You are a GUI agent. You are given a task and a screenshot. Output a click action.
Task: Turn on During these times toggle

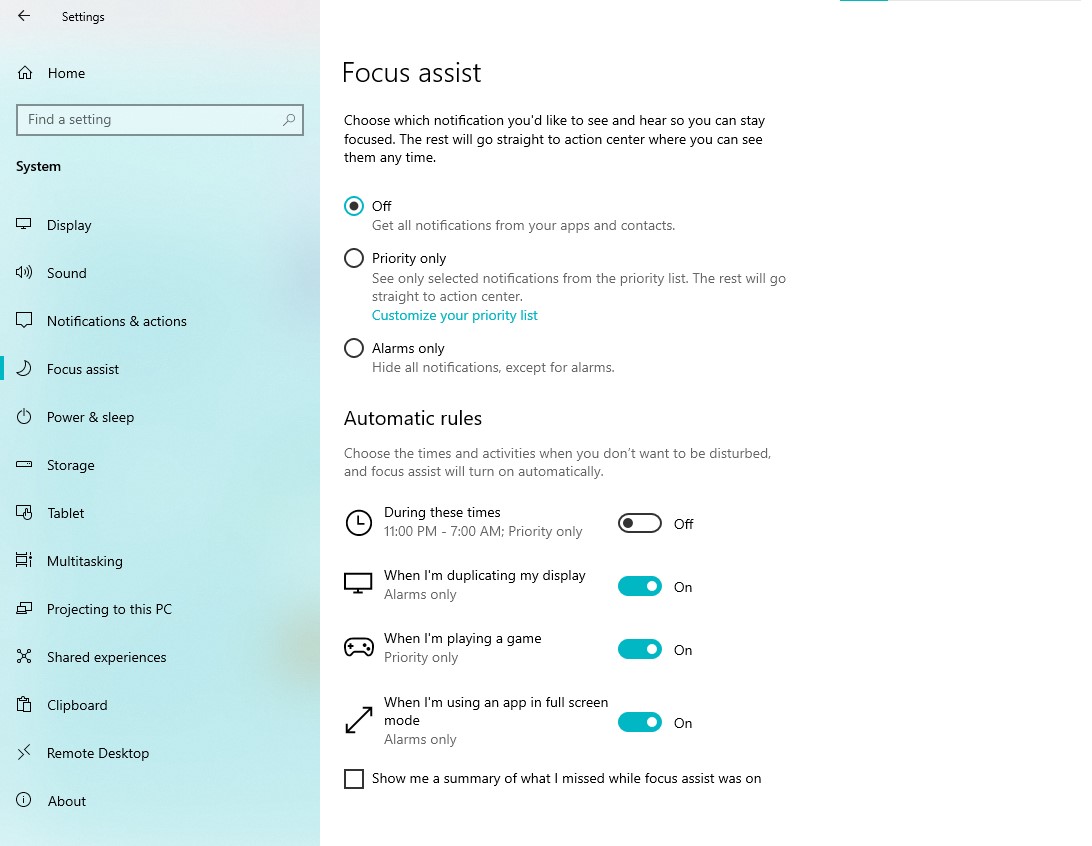point(640,523)
